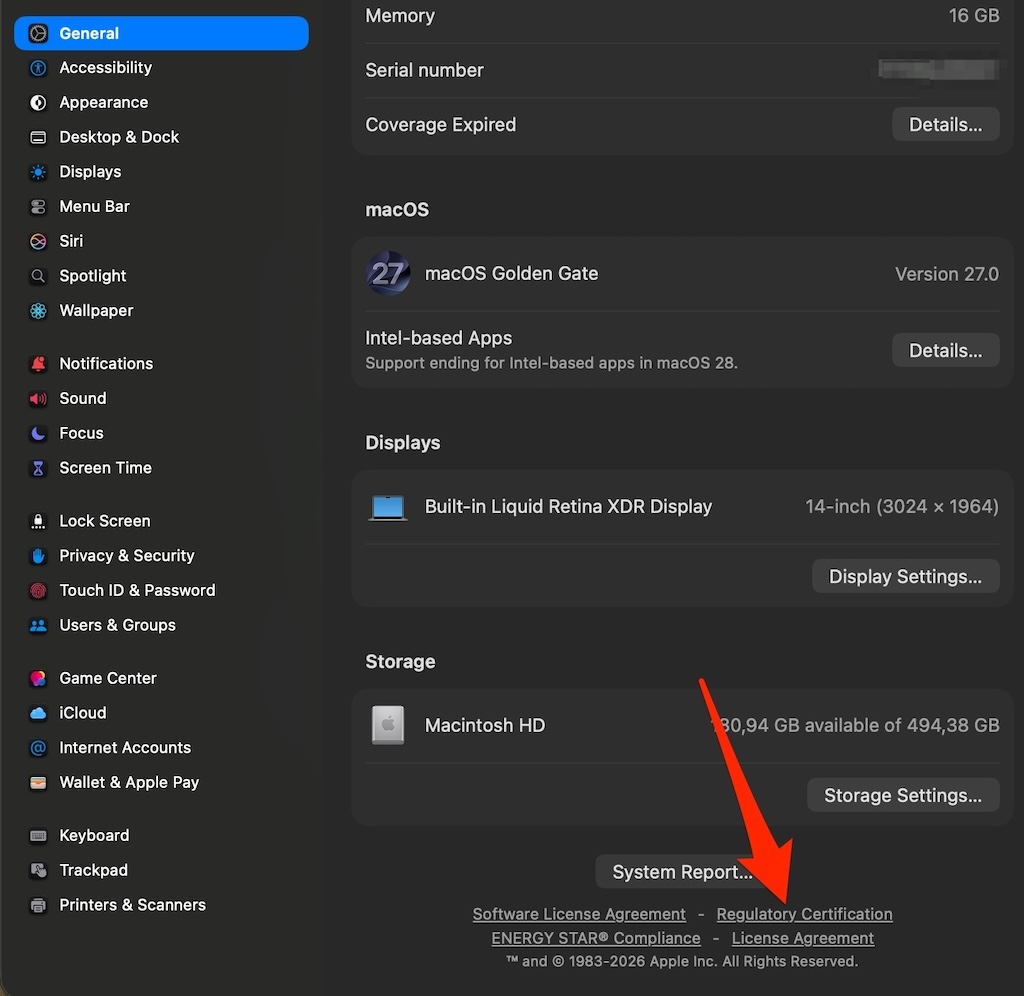The width and height of the screenshot is (1024, 996).
Task: Click the Desktop & Dock icon
Action: pos(39,137)
